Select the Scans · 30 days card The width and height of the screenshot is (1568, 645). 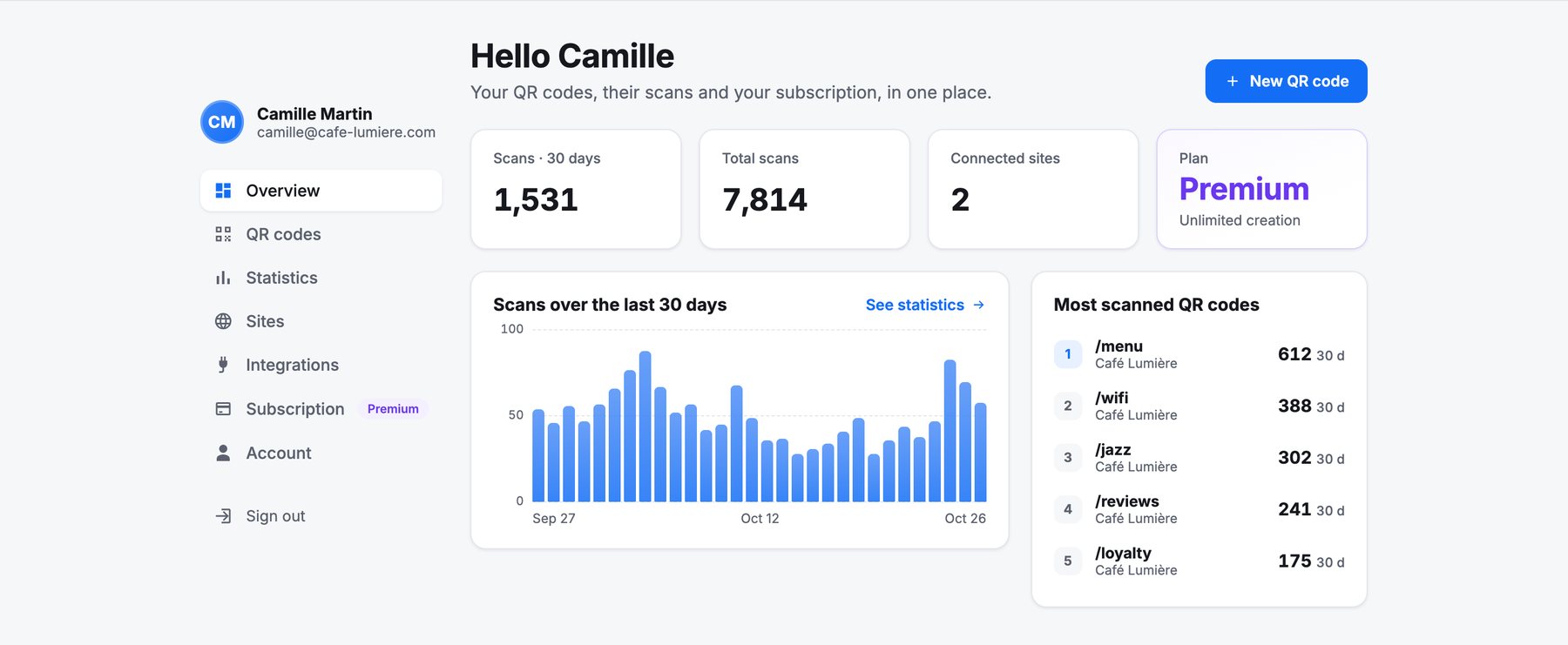(x=576, y=189)
